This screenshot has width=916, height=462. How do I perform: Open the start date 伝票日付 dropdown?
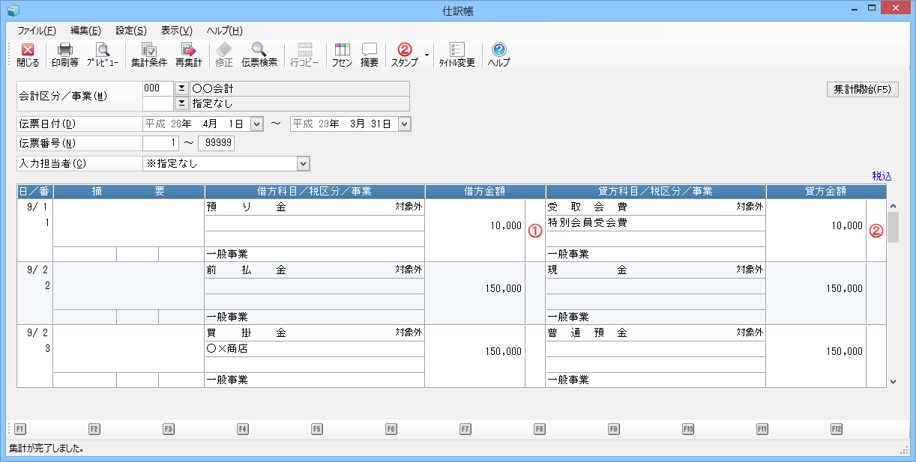point(256,124)
